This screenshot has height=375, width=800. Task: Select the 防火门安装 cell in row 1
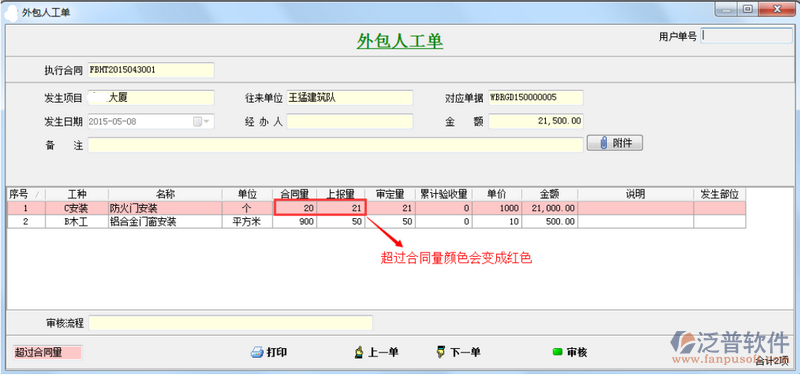[165, 208]
